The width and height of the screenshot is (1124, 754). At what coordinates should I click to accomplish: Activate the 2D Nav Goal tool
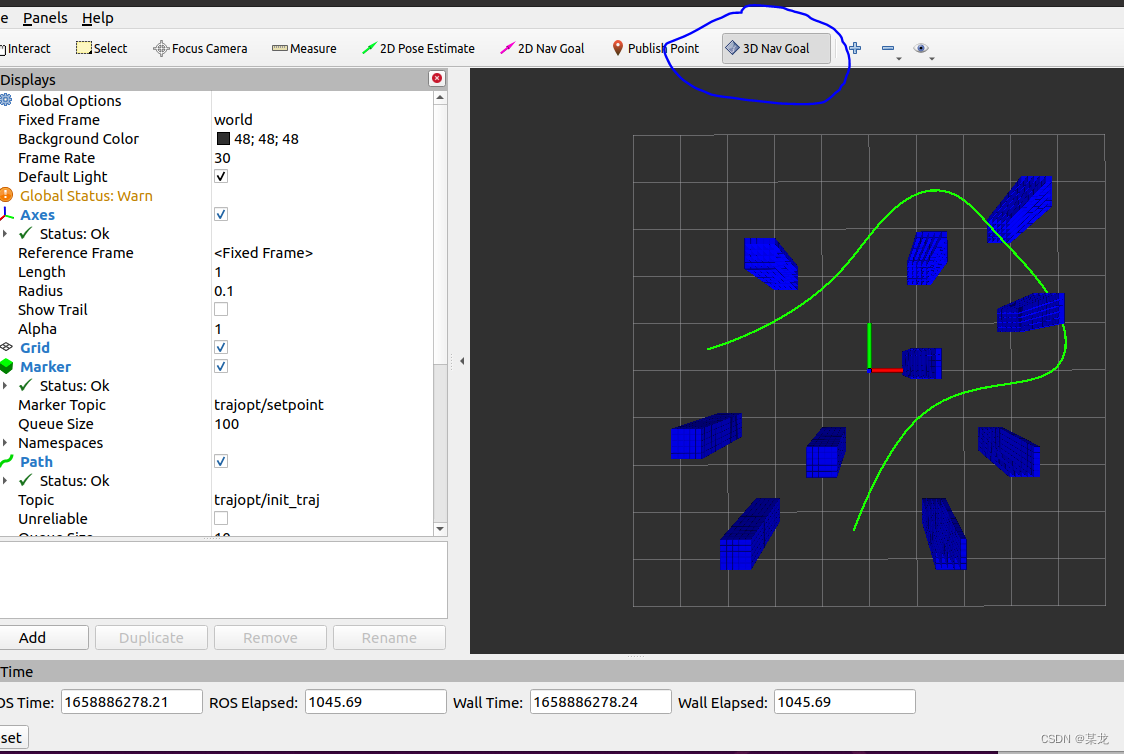tap(541, 47)
